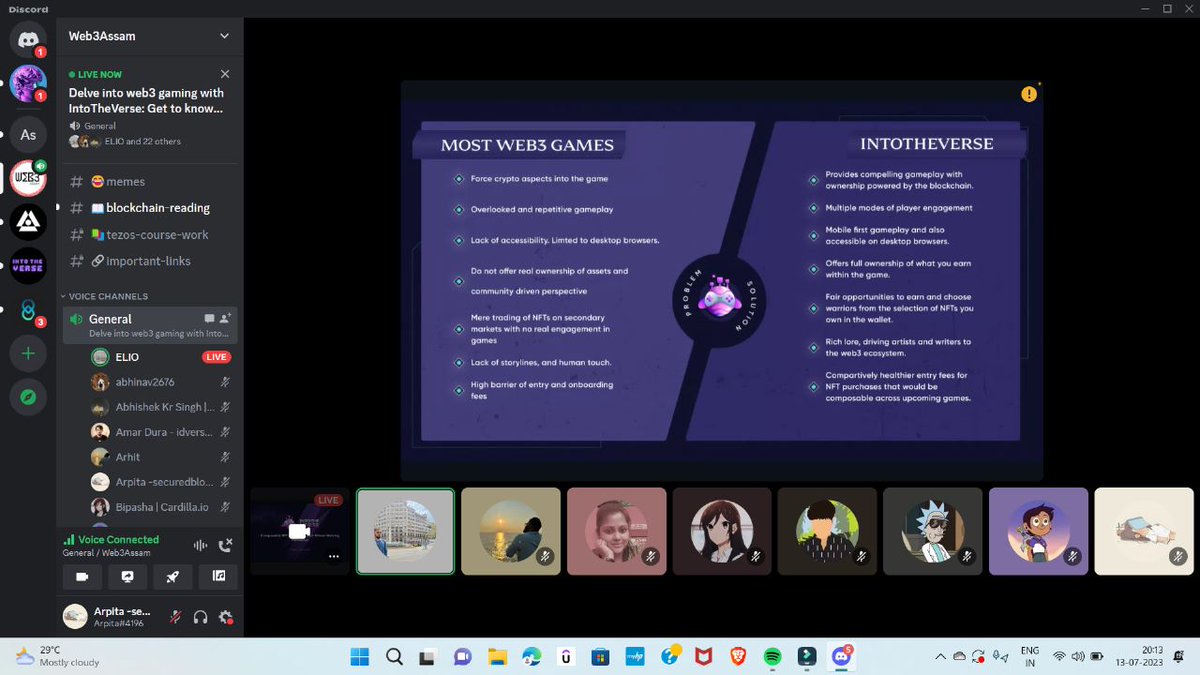Screen dimensions: 1200x675
Task: Open the blue chain-link server with 3 notifications
Action: [x=28, y=310]
